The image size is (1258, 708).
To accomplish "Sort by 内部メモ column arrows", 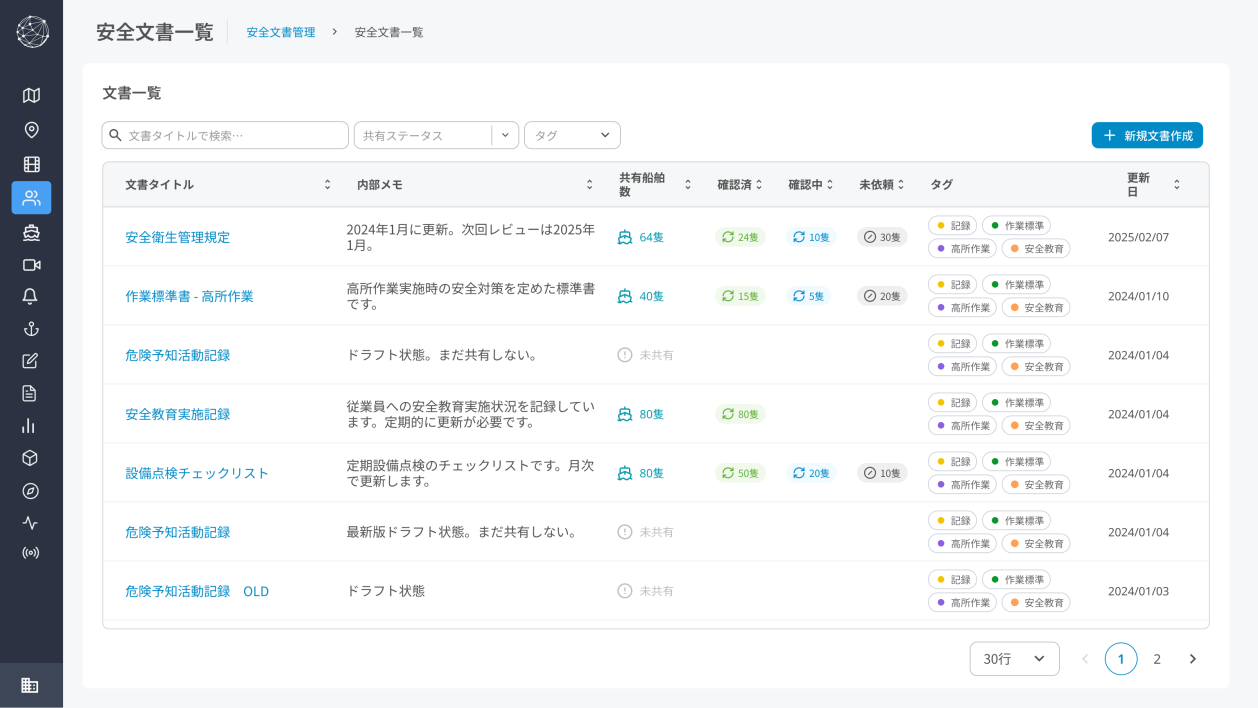I will tap(590, 185).
